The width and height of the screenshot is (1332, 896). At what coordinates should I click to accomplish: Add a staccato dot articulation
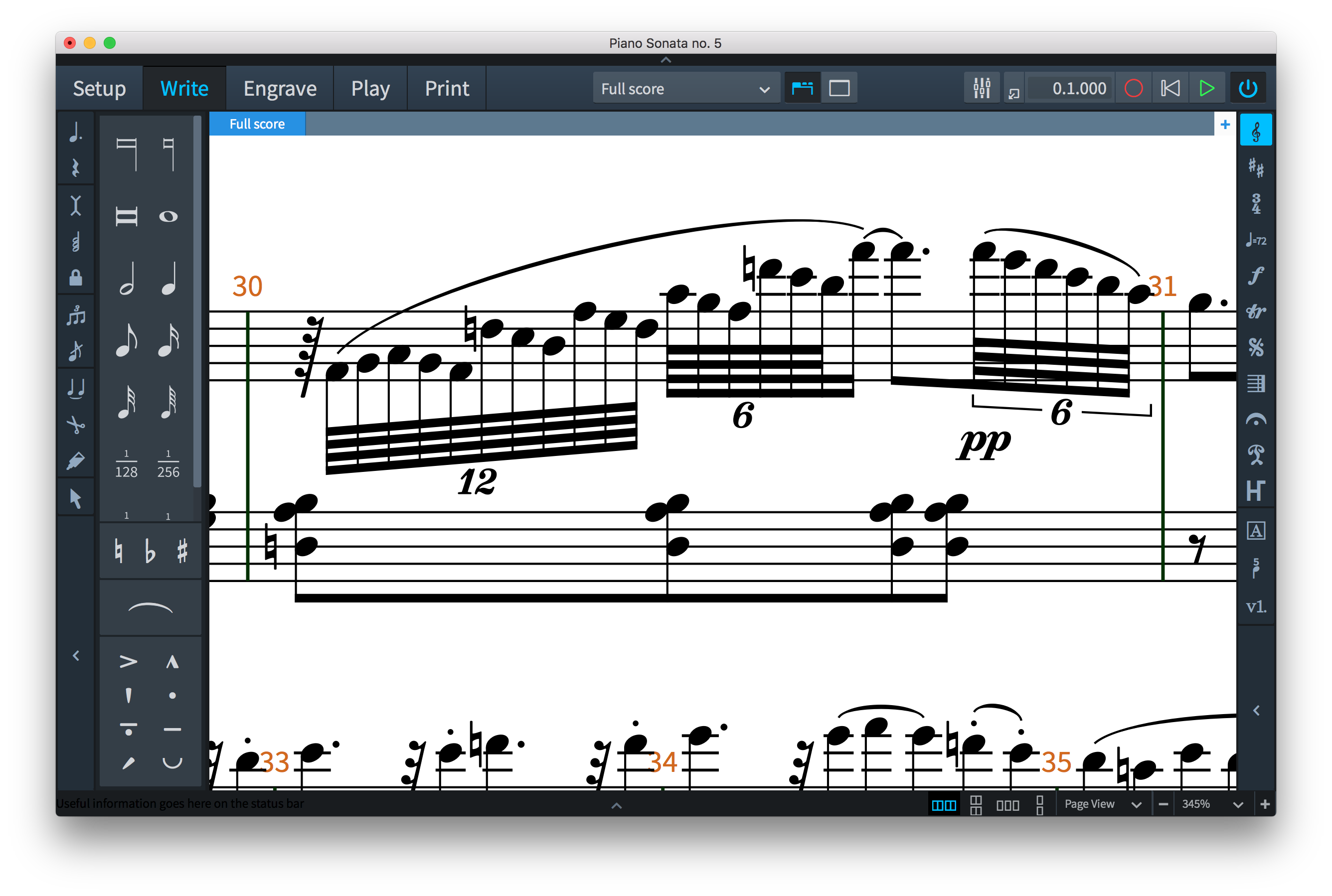pos(172,696)
